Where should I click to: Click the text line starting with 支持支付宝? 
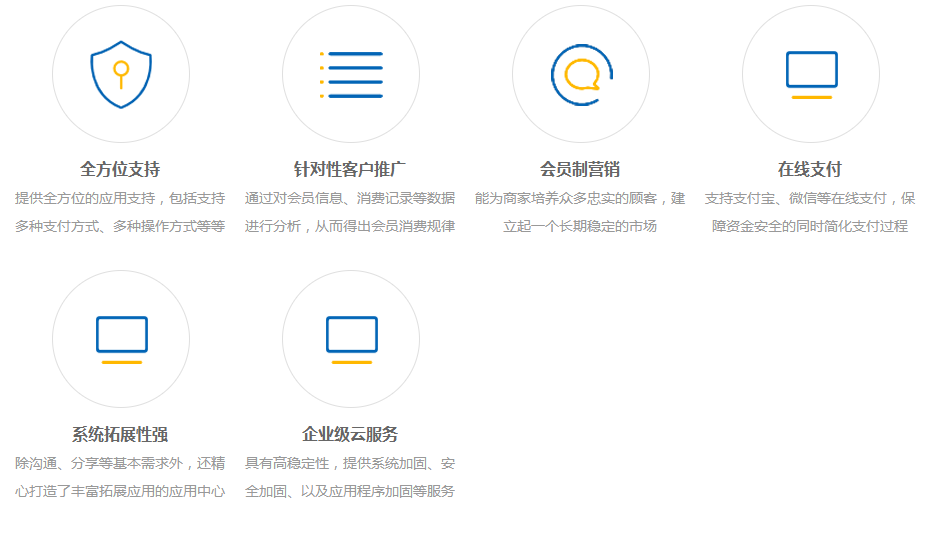click(810, 198)
